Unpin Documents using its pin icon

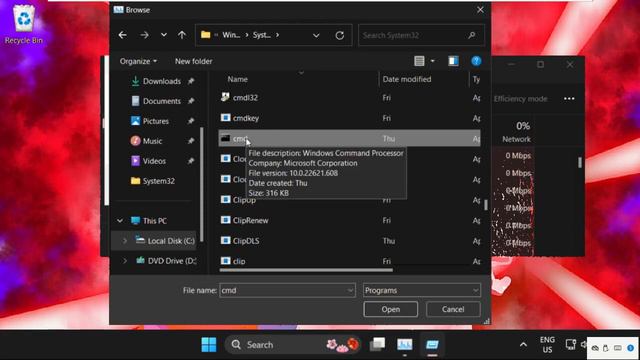pos(191,101)
